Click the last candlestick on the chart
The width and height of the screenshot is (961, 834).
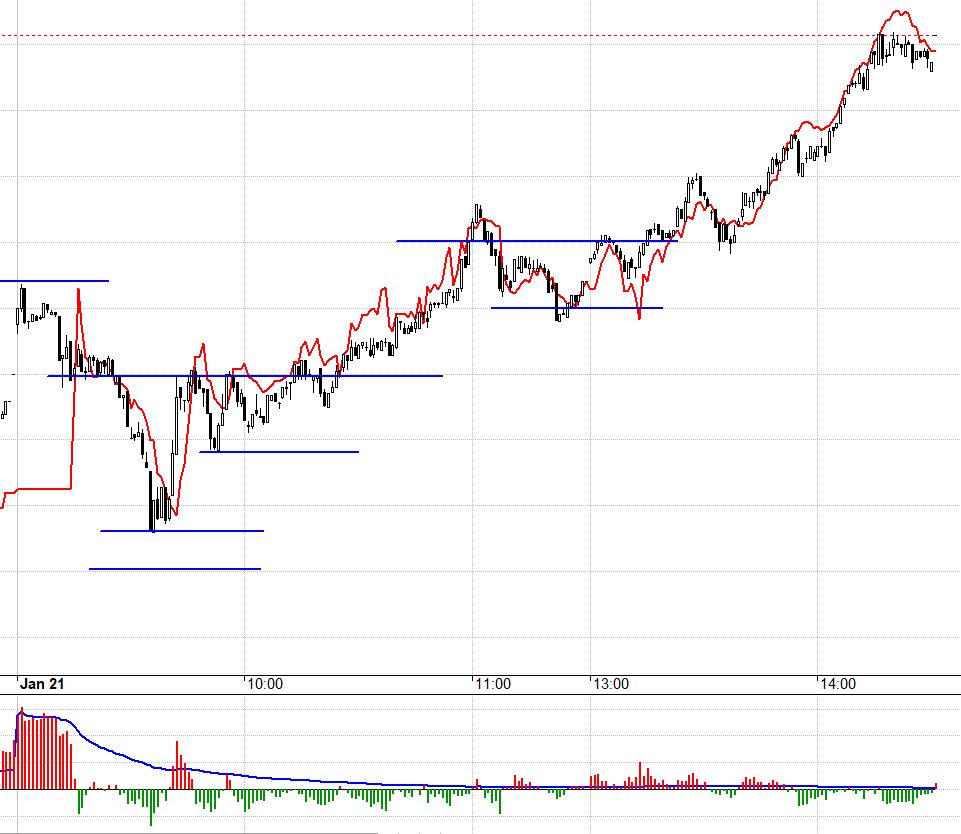(932, 67)
